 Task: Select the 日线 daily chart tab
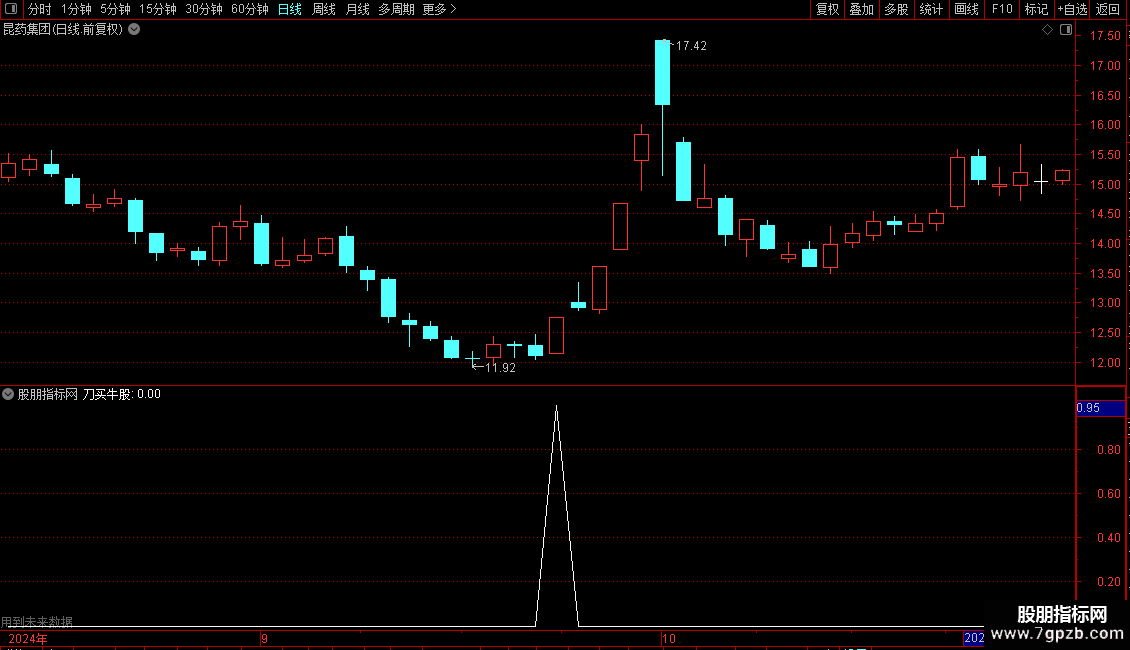(x=290, y=9)
